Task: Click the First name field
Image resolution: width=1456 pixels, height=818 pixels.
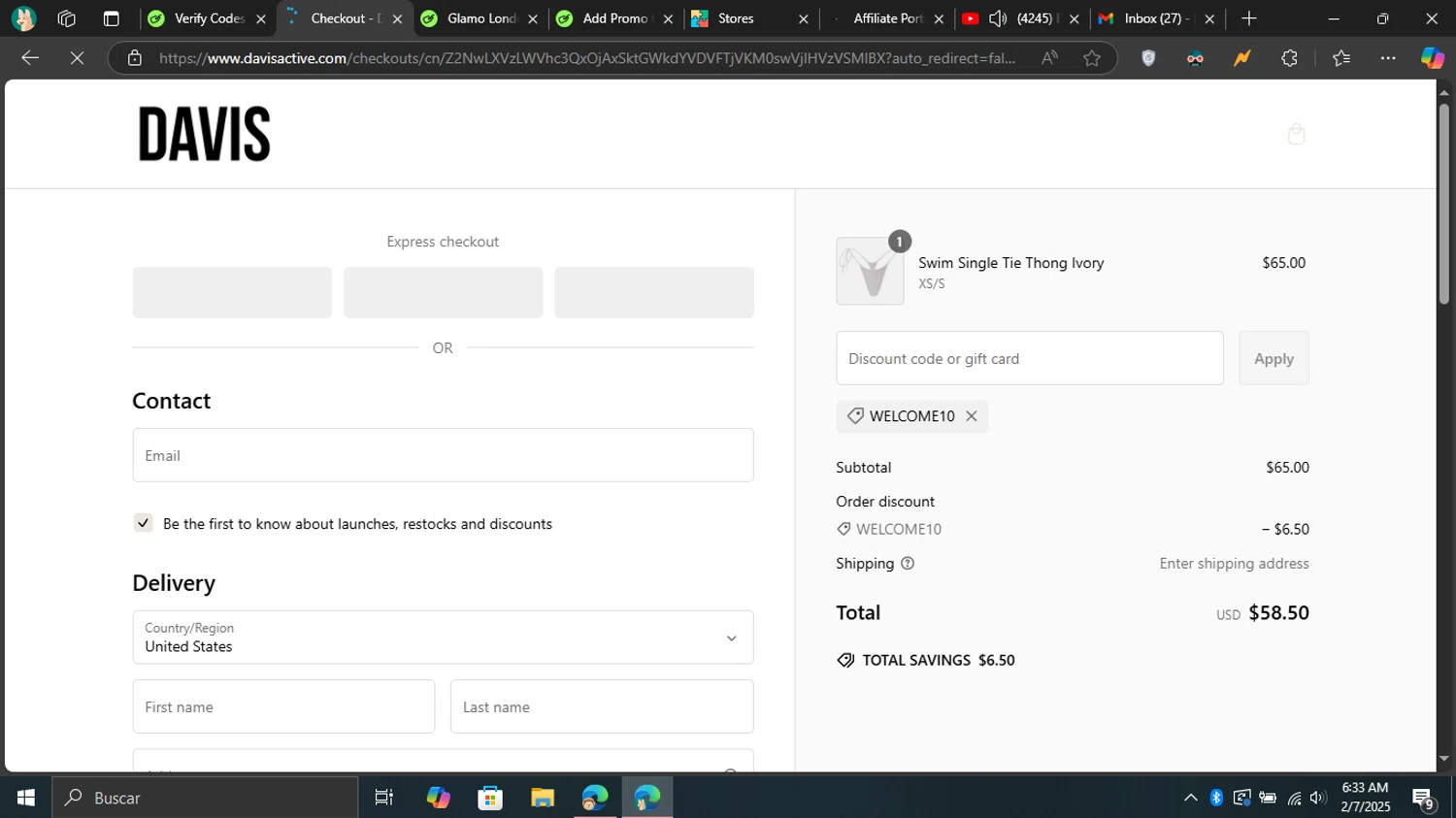Action: coord(283,706)
